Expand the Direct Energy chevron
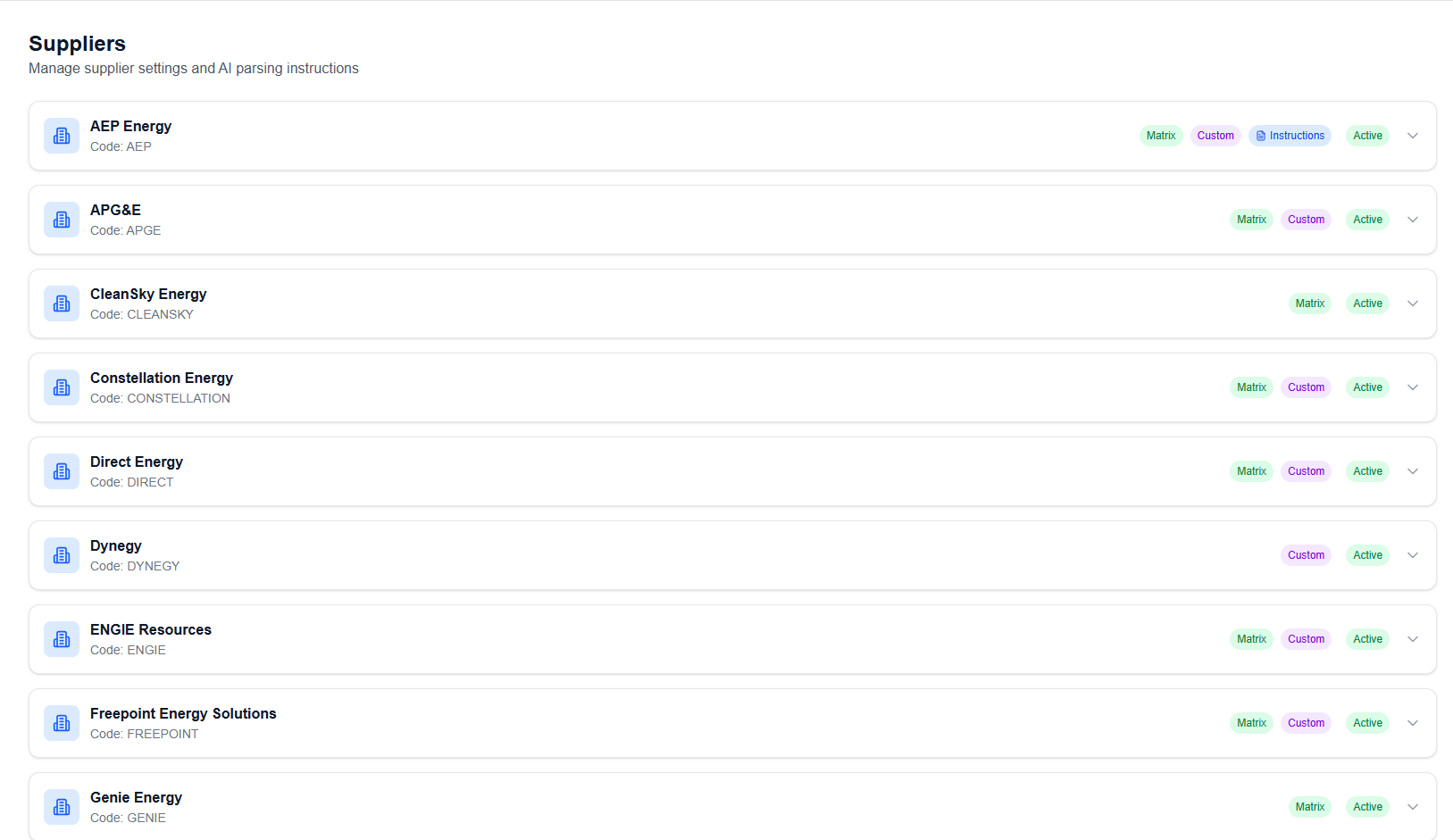The image size is (1453, 840). (1413, 471)
